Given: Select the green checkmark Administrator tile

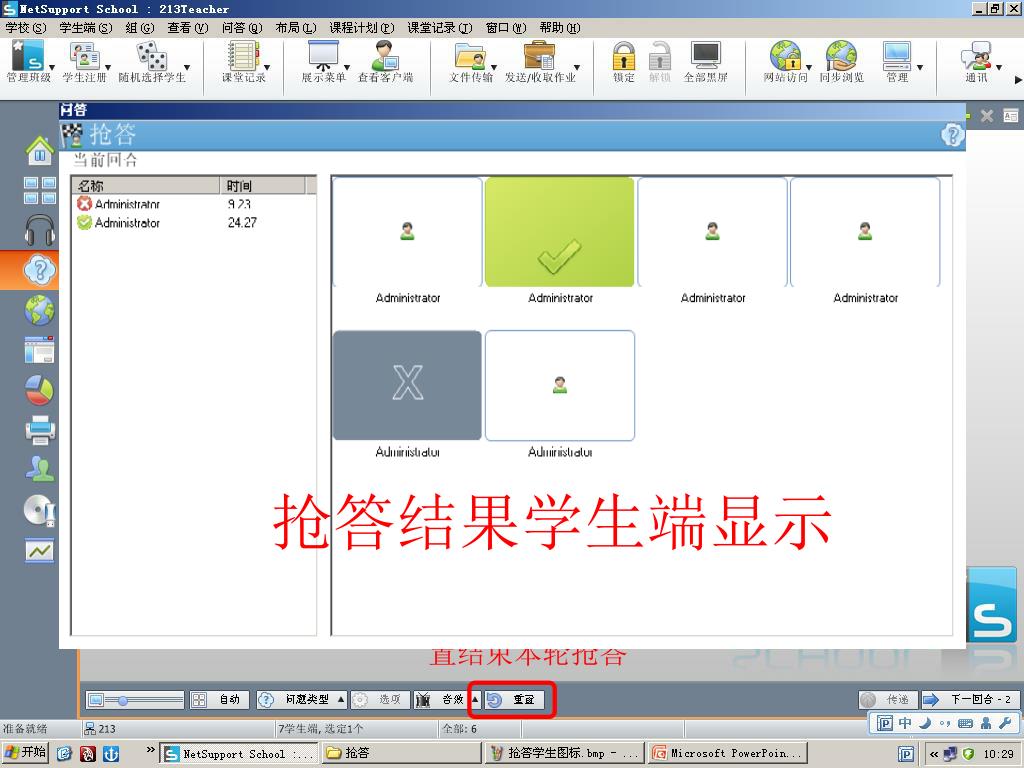Looking at the screenshot, I should tap(560, 232).
